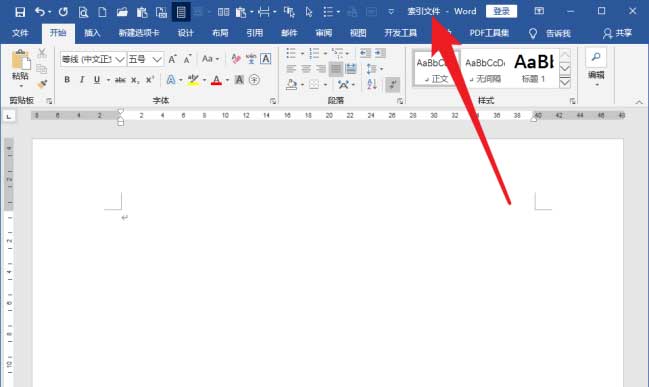Apply red font color with the A button
Screen dimensions: 649x387
pyautogui.click(x=216, y=80)
